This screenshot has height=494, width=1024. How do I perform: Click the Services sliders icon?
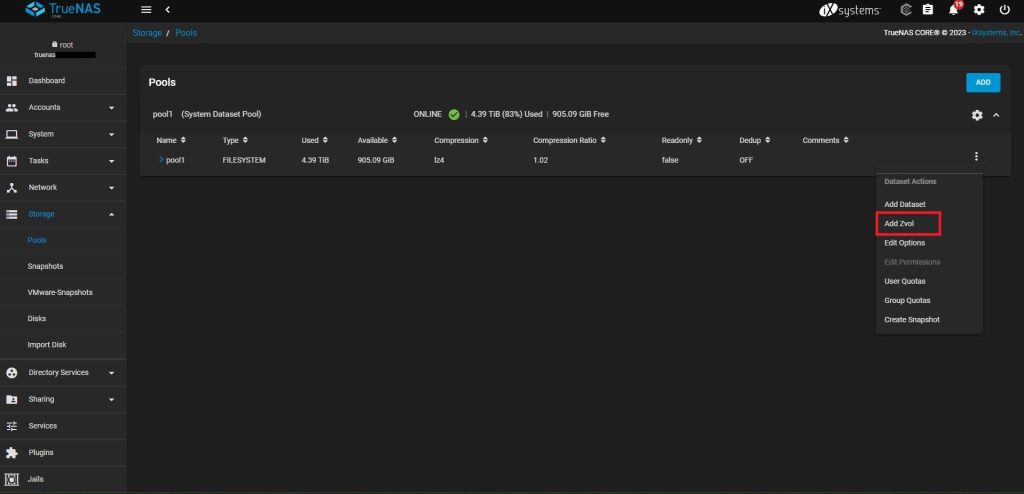(x=12, y=426)
